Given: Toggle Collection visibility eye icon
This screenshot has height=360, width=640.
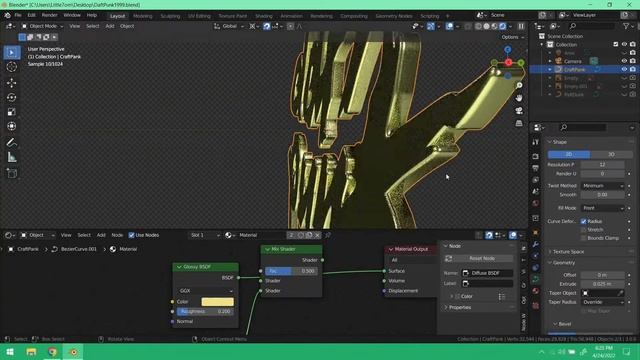Looking at the screenshot, I should click(x=624, y=44).
